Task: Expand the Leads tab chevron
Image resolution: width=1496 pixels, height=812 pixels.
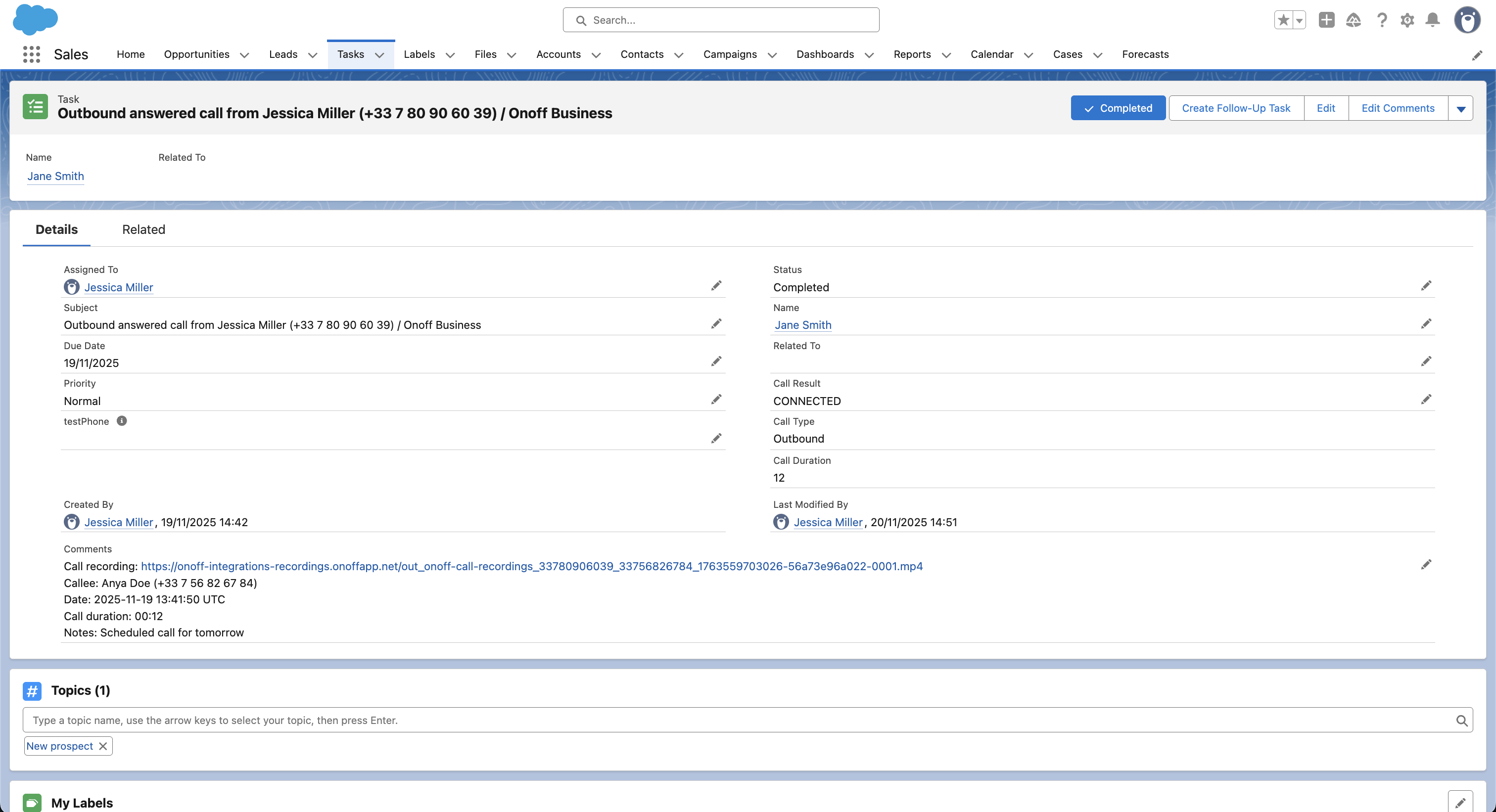Action: pyautogui.click(x=313, y=55)
